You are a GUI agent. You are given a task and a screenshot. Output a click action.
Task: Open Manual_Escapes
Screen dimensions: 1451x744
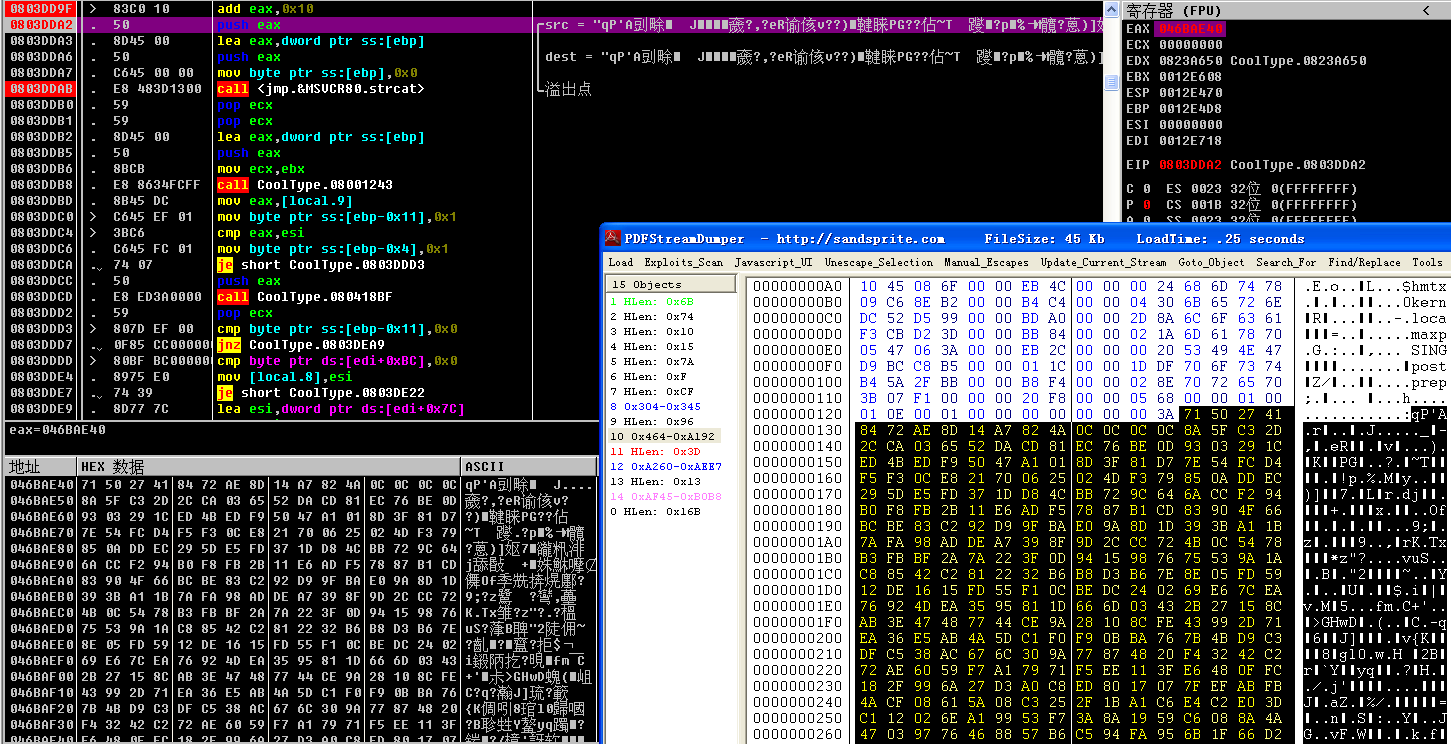tap(983, 262)
